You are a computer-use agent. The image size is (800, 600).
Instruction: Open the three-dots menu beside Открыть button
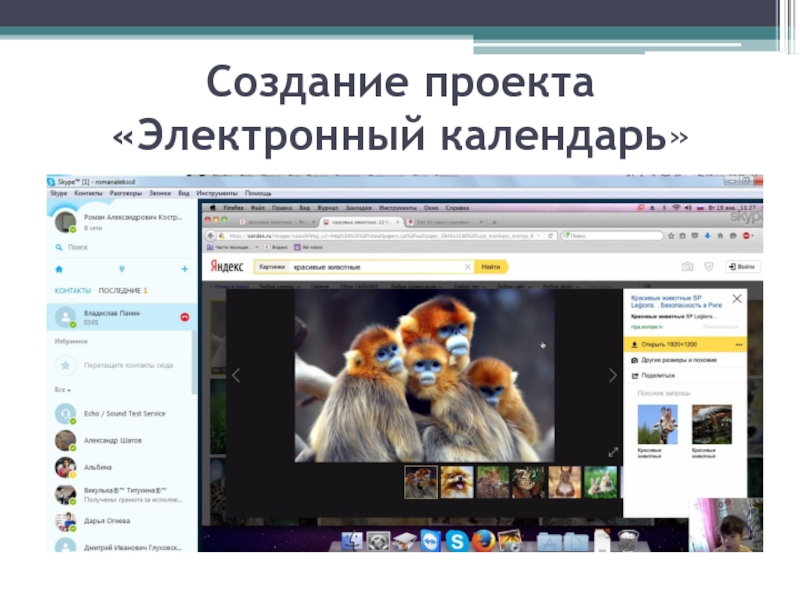click(x=738, y=344)
